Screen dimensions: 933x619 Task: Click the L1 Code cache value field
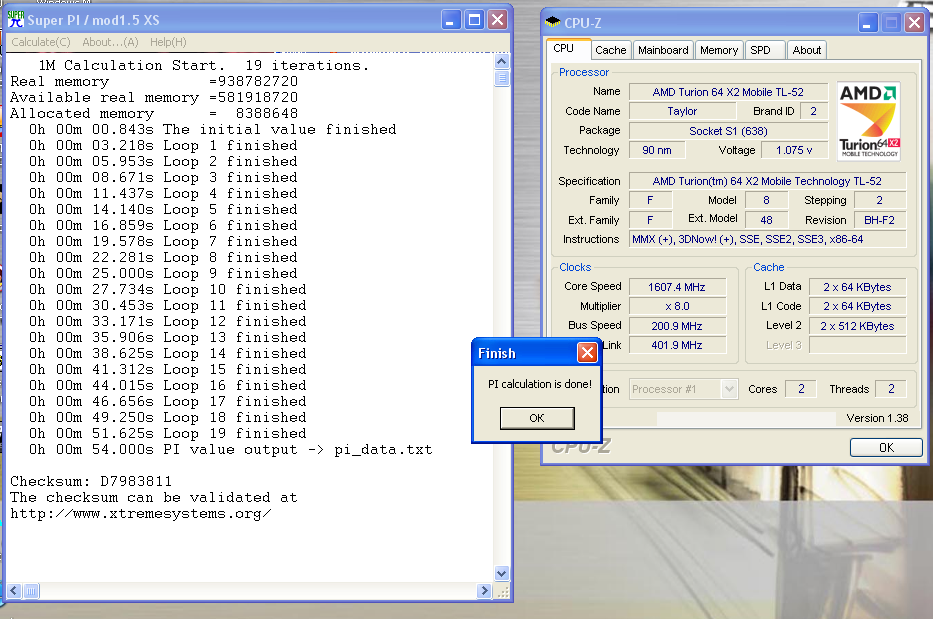tap(857, 306)
